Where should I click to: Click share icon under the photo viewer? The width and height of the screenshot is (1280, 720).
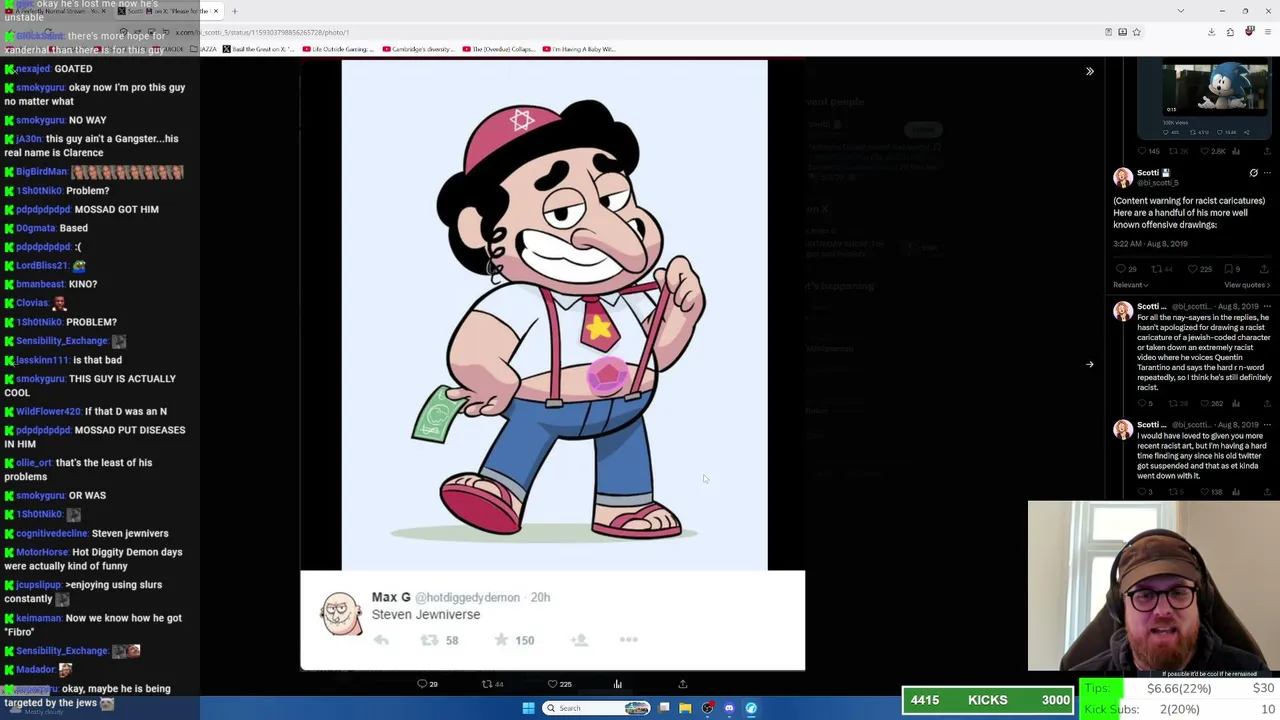tap(683, 684)
